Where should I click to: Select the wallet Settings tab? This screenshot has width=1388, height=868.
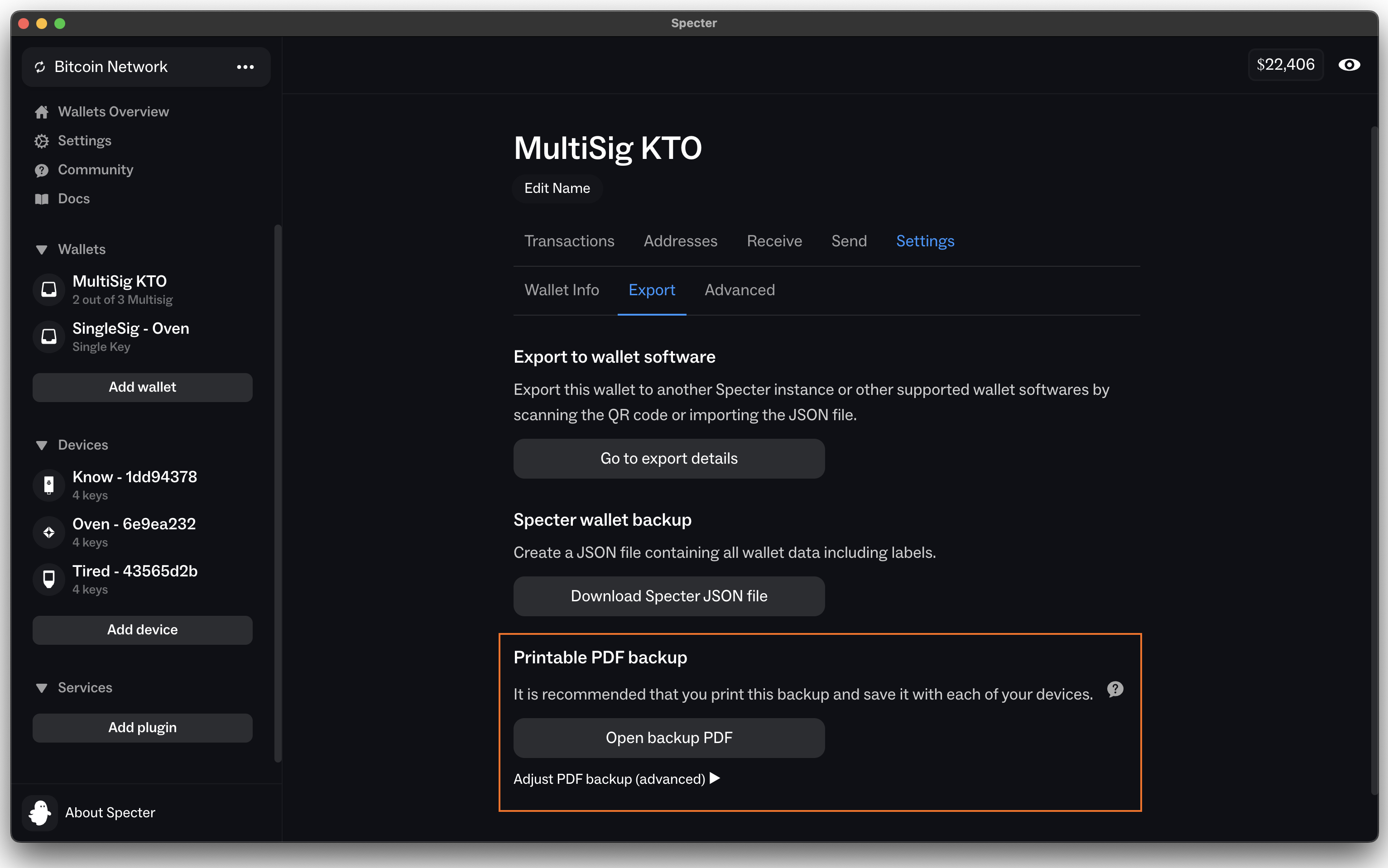click(x=925, y=241)
